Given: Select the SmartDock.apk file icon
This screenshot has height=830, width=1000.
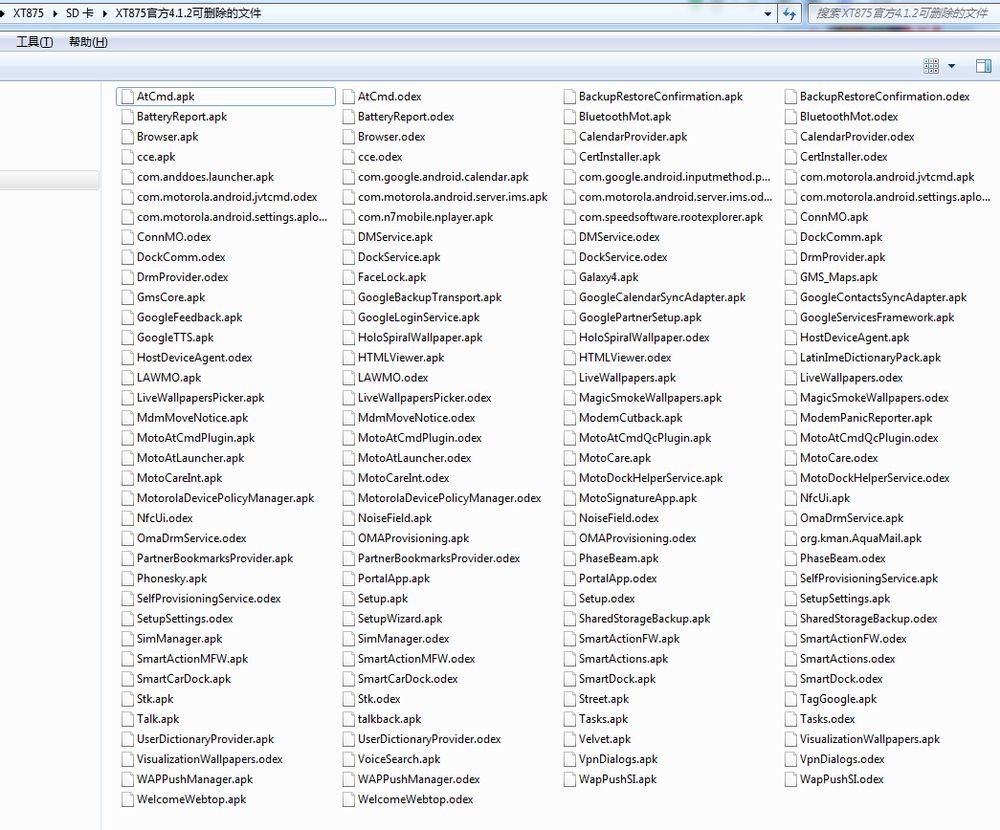Looking at the screenshot, I should 570,679.
